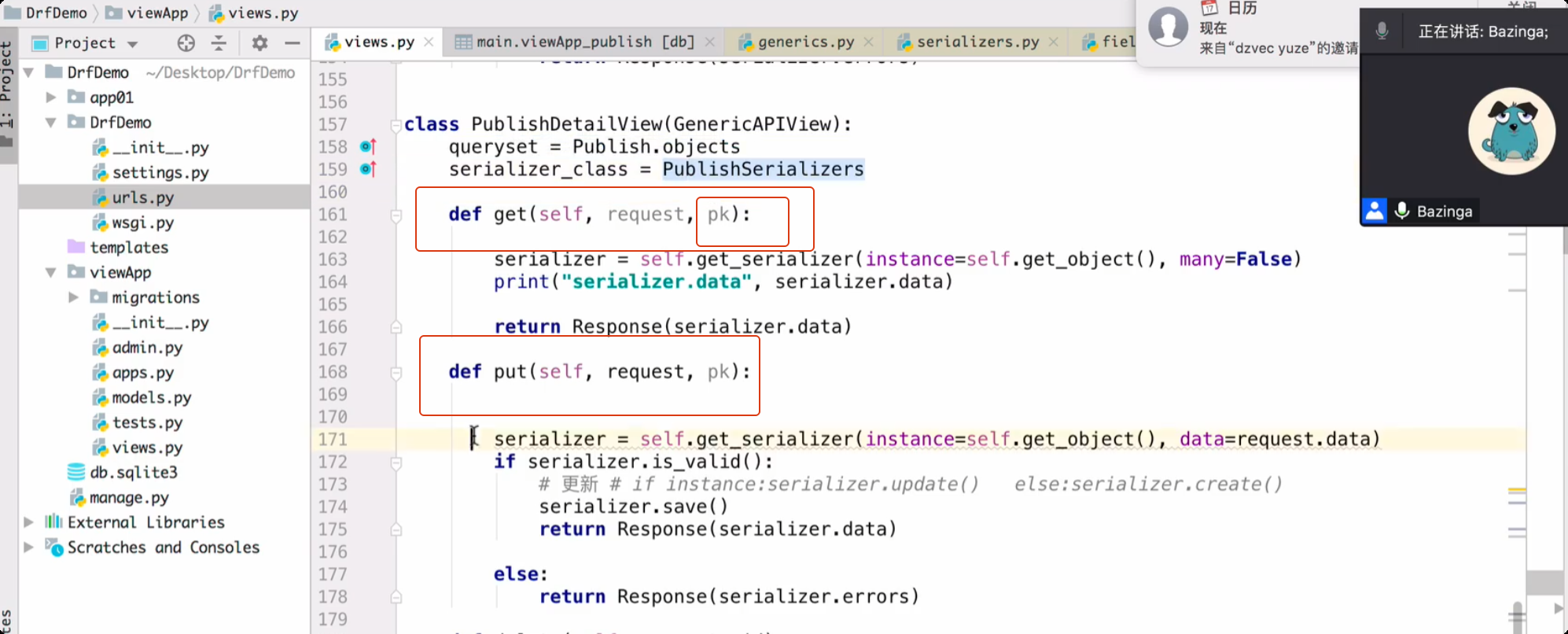Expand Scratches and Consoles node
Screen dimensions: 1568x634
click(x=28, y=547)
